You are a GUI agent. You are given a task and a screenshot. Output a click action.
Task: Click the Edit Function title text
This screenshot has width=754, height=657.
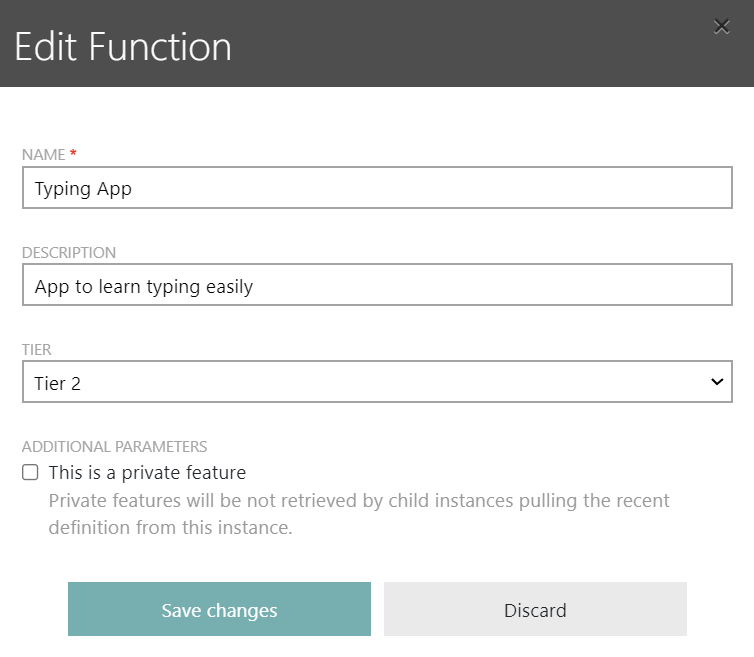tap(123, 47)
